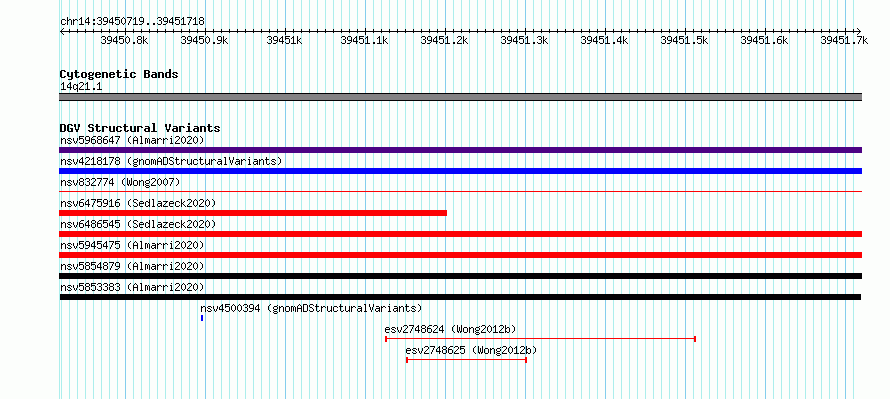Click the DGV Structural Variants track title
Image resolution: width=890 pixels, height=399 pixels.
(140, 128)
